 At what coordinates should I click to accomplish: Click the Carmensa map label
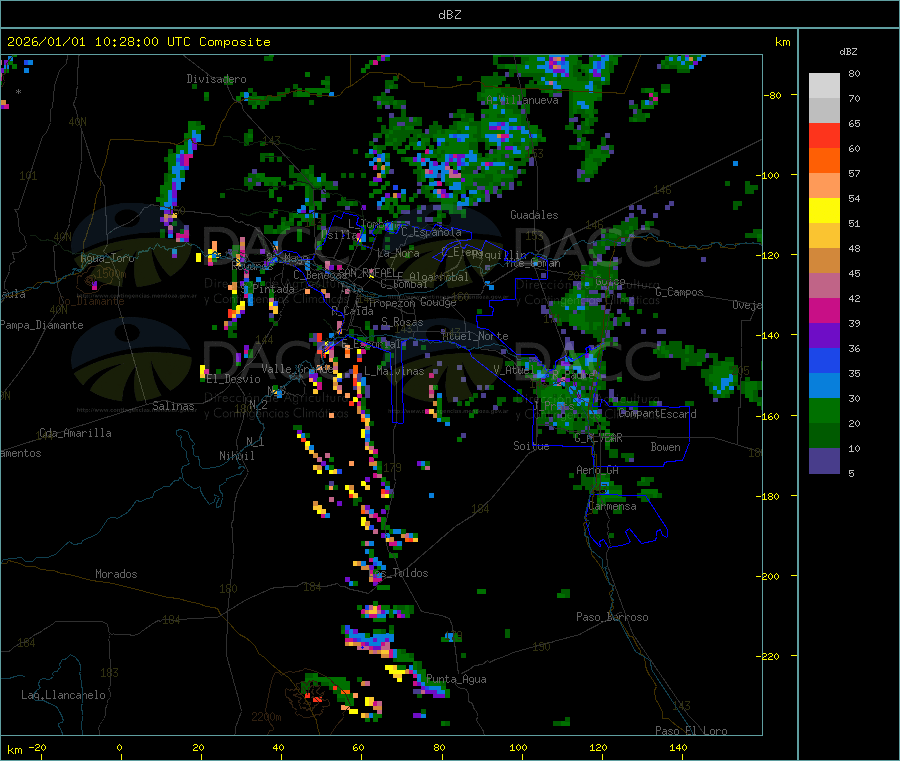point(612,506)
